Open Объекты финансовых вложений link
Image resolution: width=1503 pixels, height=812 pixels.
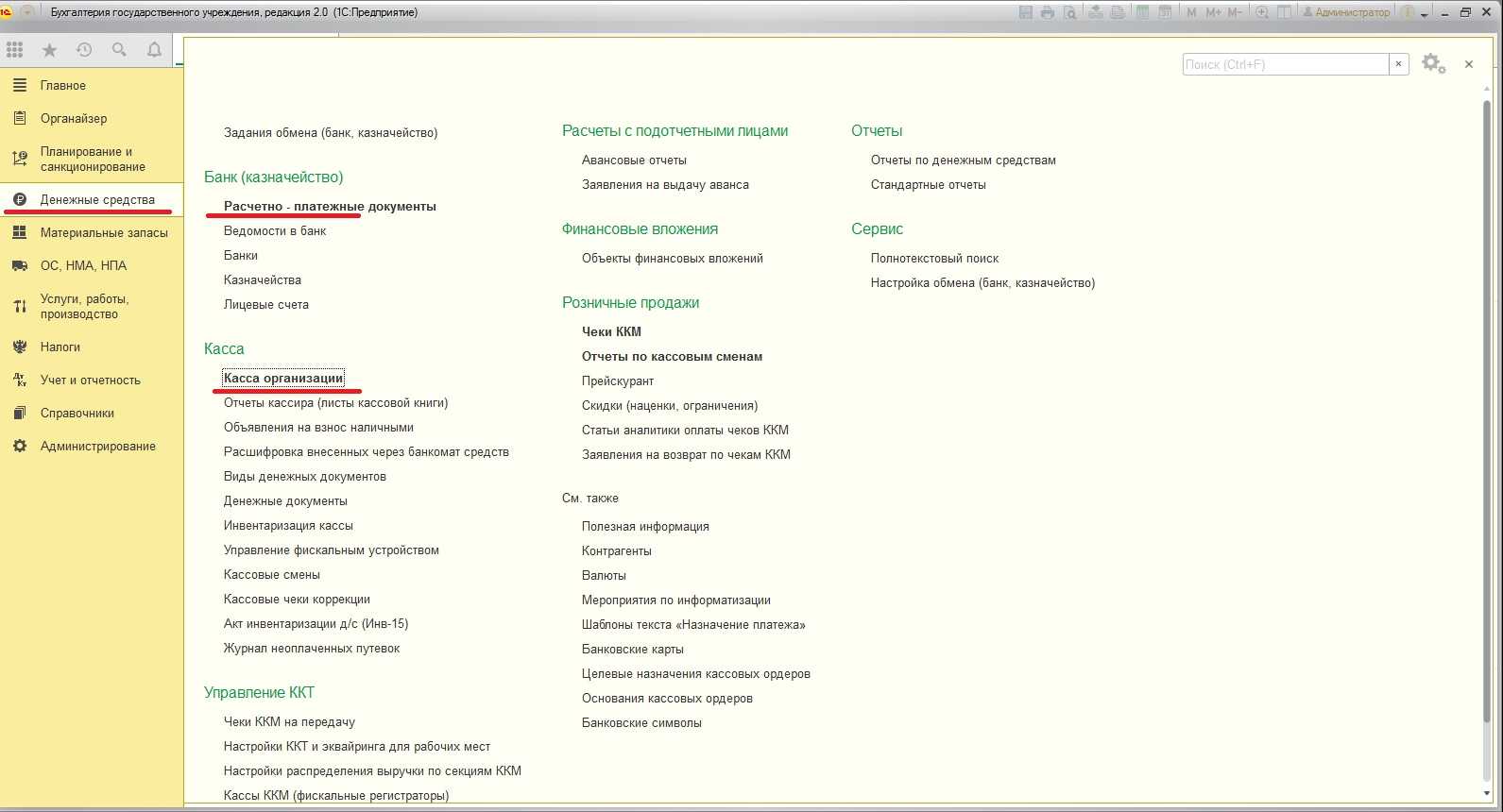(x=673, y=258)
